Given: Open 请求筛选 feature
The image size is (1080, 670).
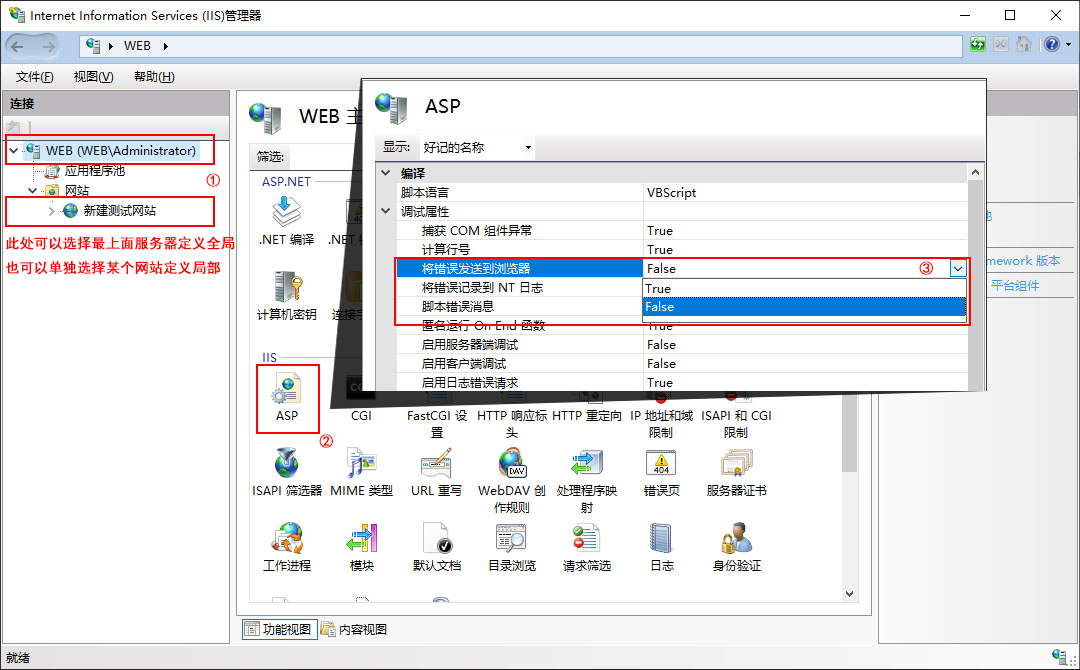Looking at the screenshot, I should click(x=587, y=547).
